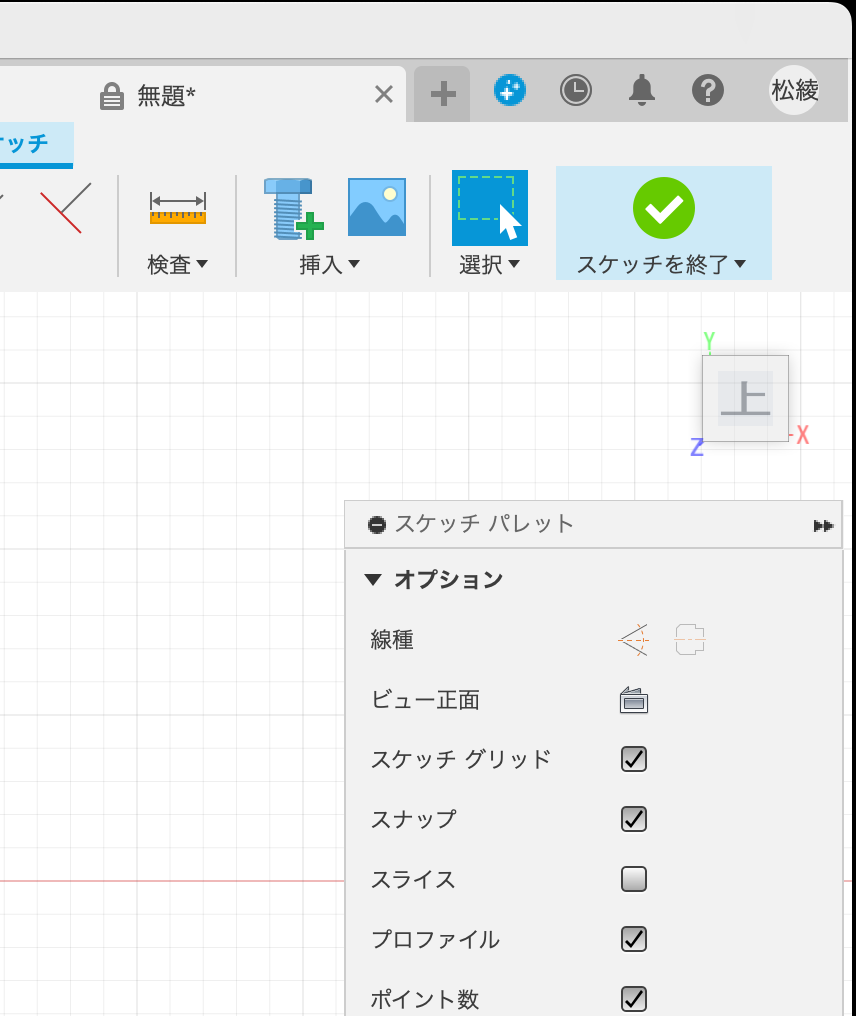The height and width of the screenshot is (1016, 856).
Task: Enable the スライス checkbox
Action: click(633, 879)
